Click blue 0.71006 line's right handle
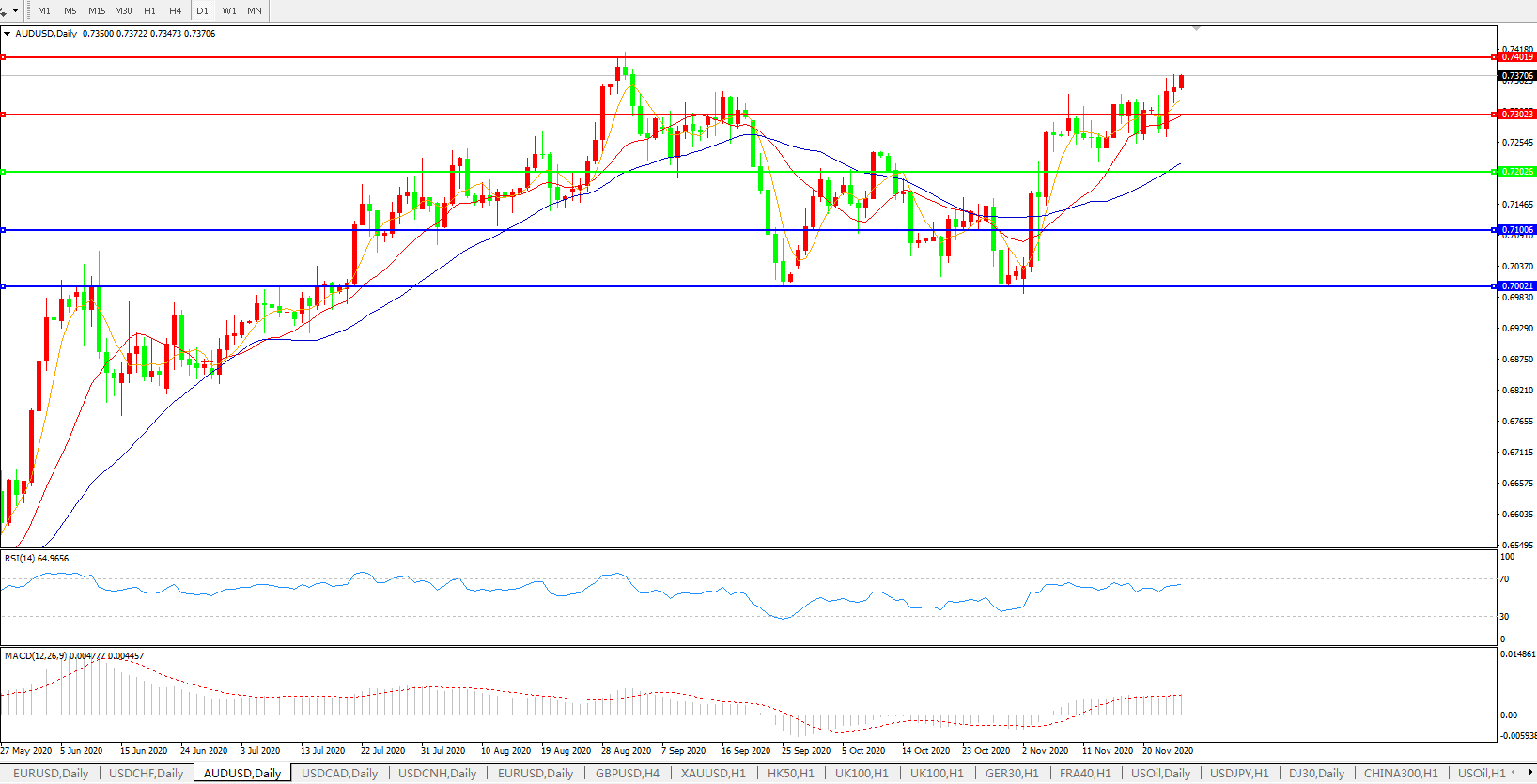 [x=1494, y=230]
